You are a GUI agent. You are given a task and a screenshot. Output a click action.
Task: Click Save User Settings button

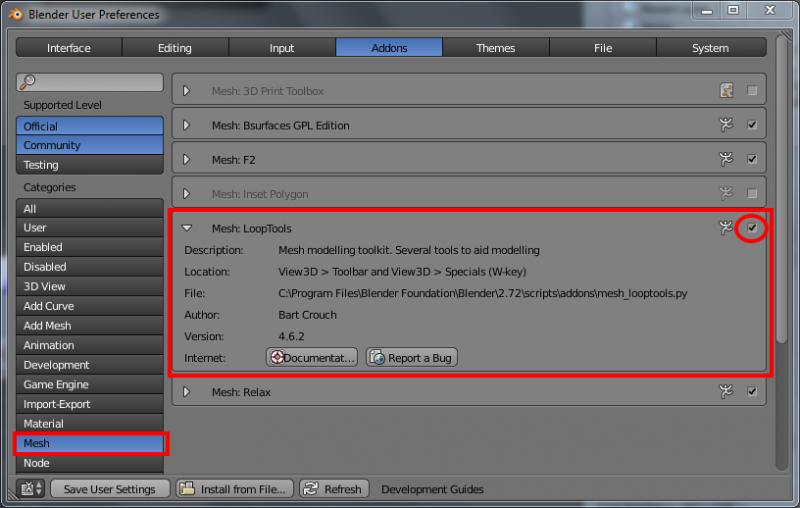pyautogui.click(x=110, y=489)
